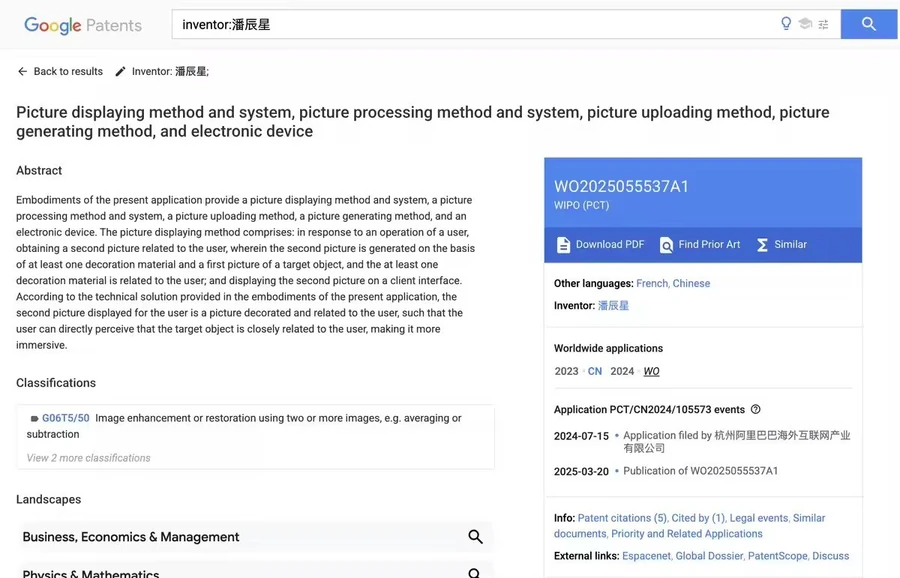Open the CN 2023 application
Image resolution: width=900 pixels, height=578 pixels.
click(595, 371)
